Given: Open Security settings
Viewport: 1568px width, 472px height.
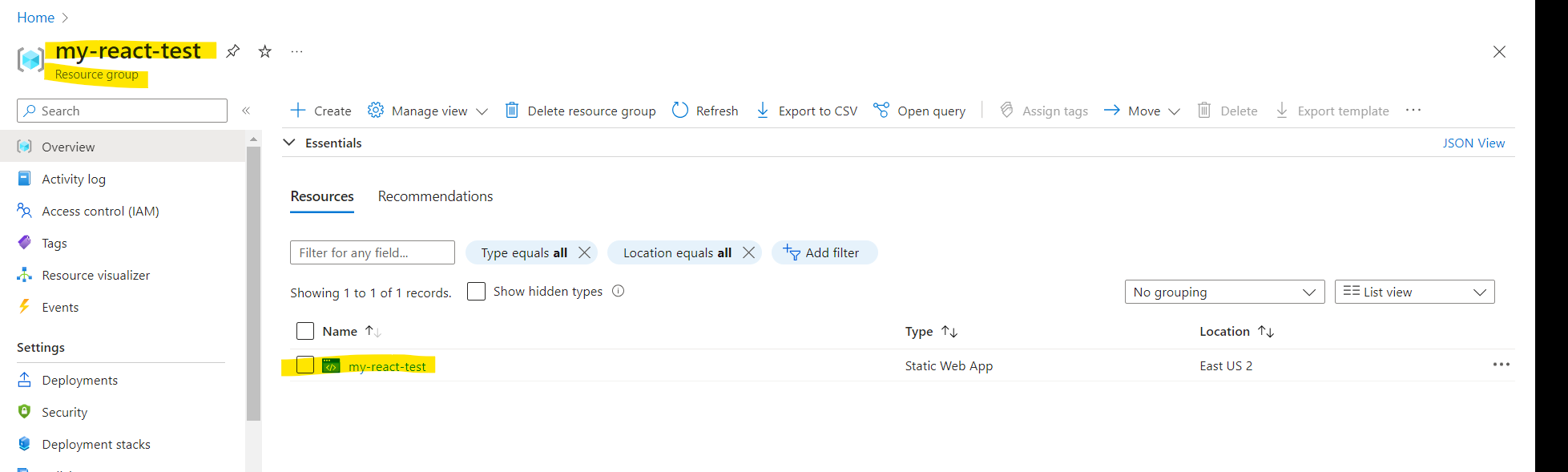Looking at the screenshot, I should [x=64, y=412].
